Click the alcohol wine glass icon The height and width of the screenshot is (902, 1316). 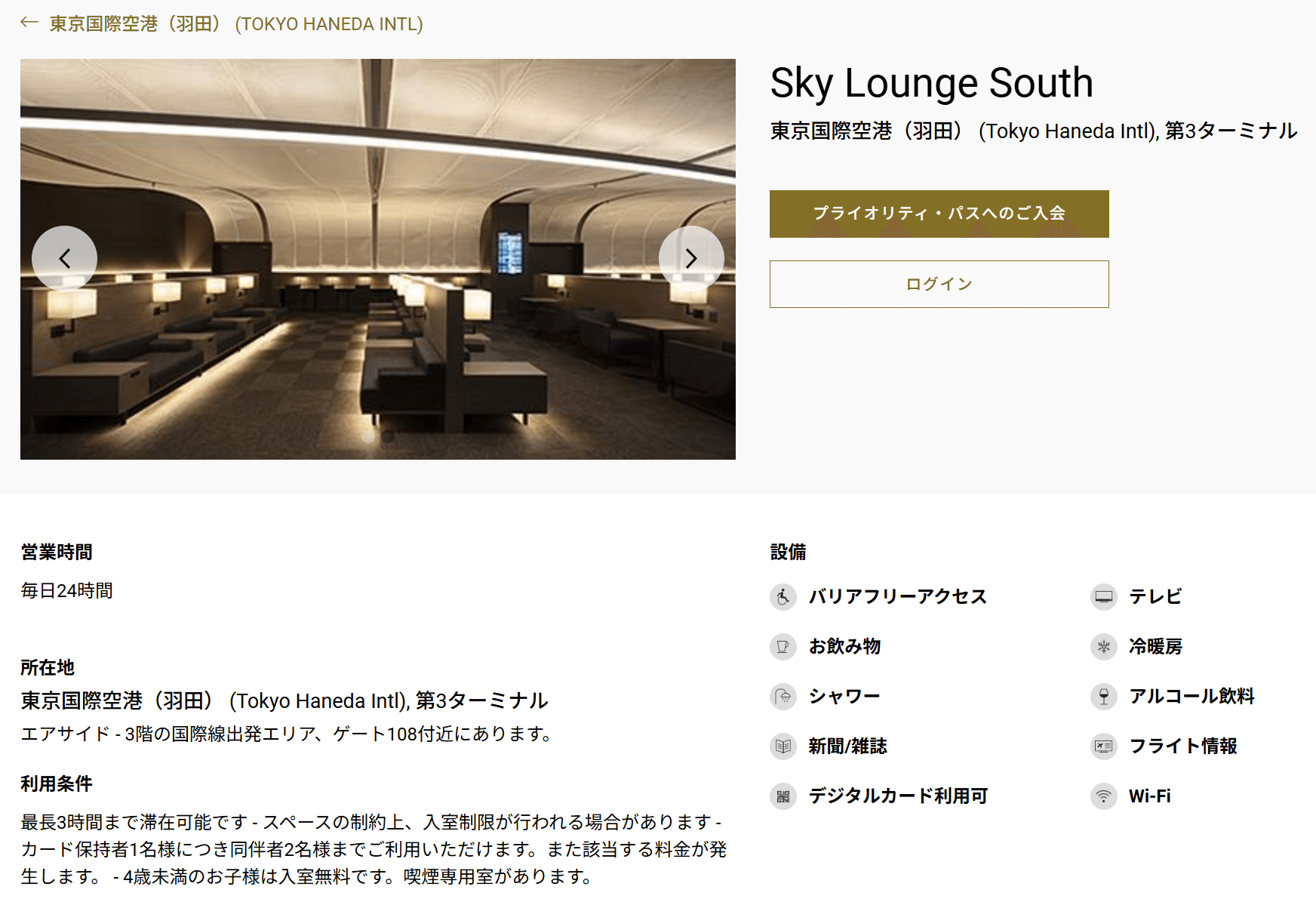click(1104, 696)
